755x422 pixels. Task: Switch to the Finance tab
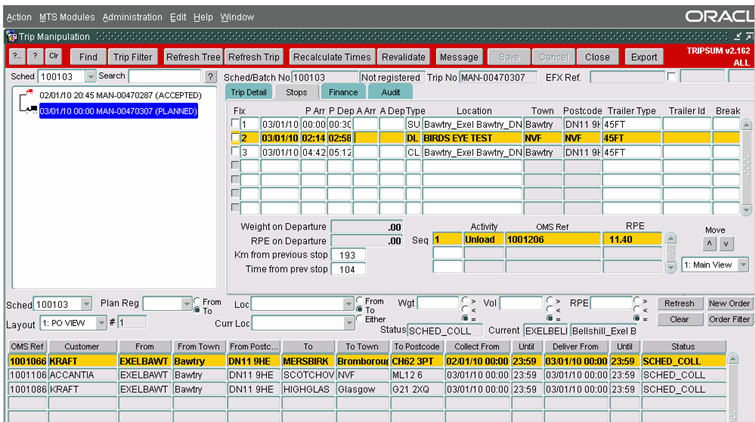coord(343,92)
